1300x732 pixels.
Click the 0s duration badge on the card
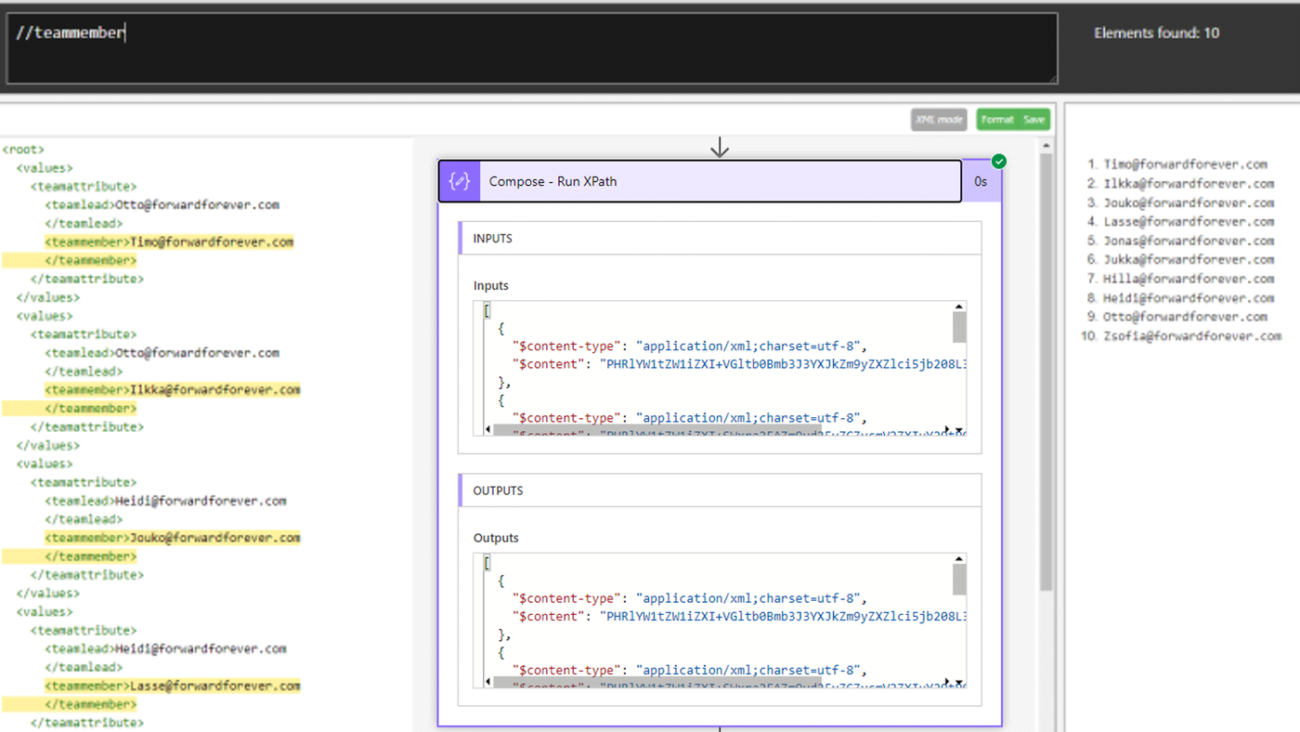tap(981, 181)
